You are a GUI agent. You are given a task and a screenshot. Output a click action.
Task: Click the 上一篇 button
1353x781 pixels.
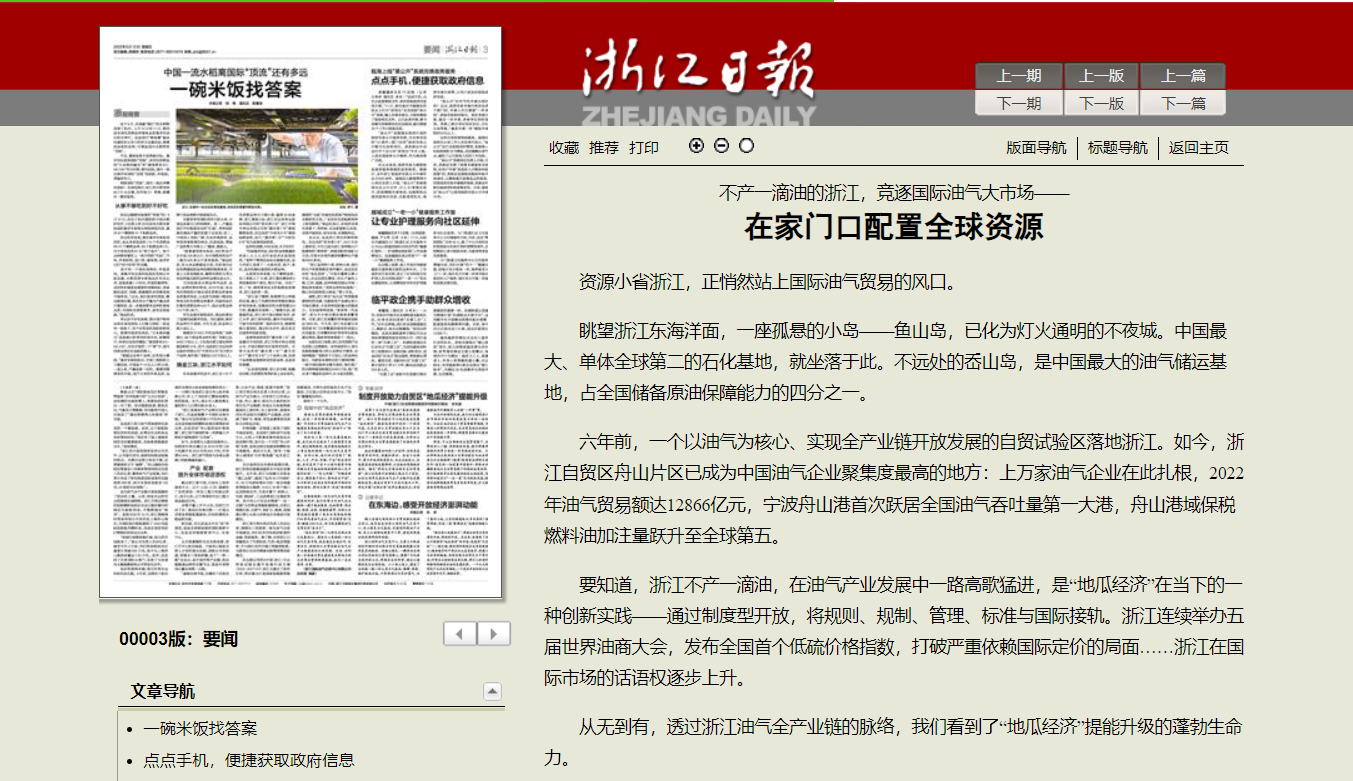tap(1184, 76)
